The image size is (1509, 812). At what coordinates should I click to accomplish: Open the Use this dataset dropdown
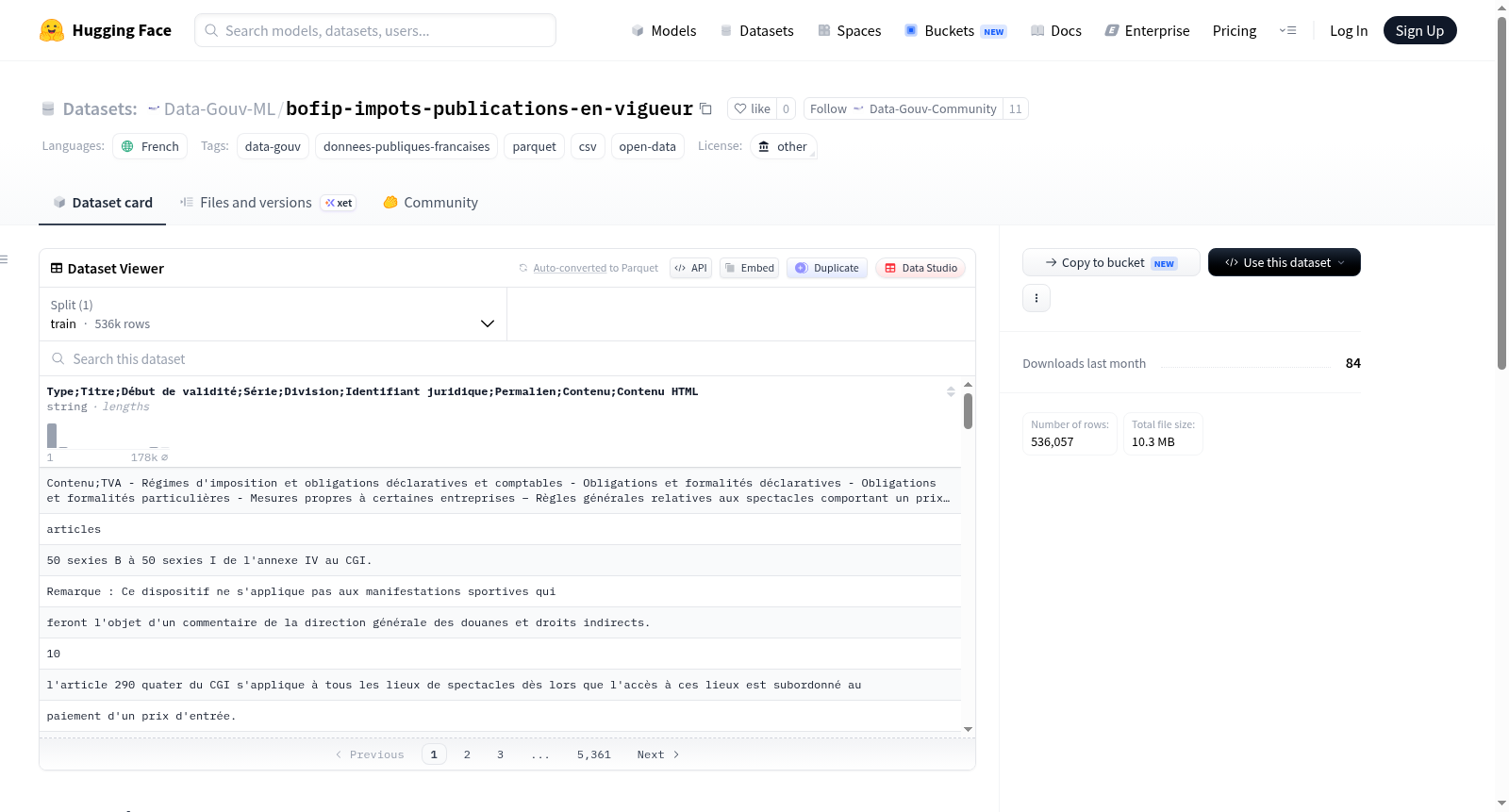[x=1285, y=262]
